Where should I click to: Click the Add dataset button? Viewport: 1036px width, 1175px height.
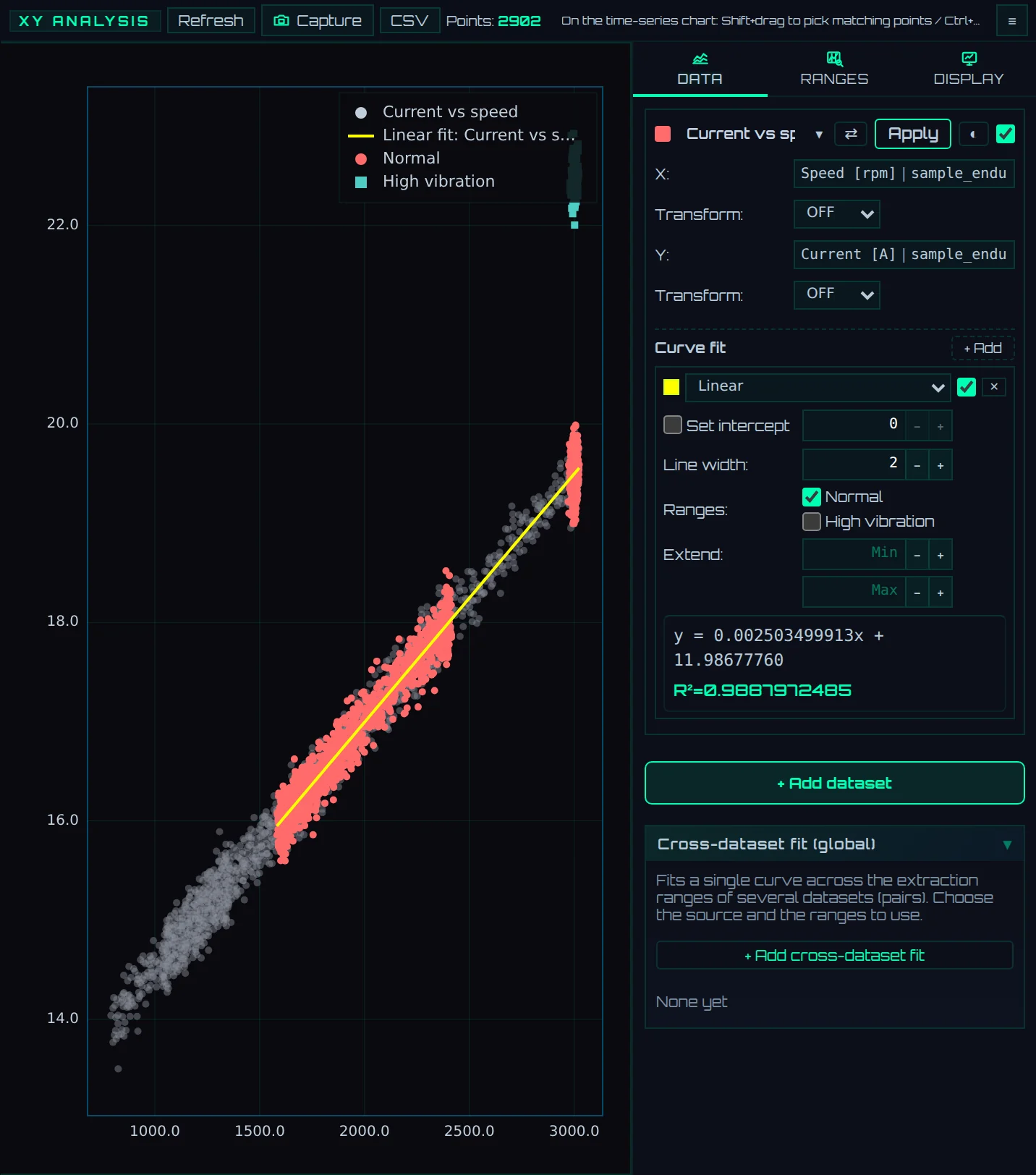tap(835, 783)
